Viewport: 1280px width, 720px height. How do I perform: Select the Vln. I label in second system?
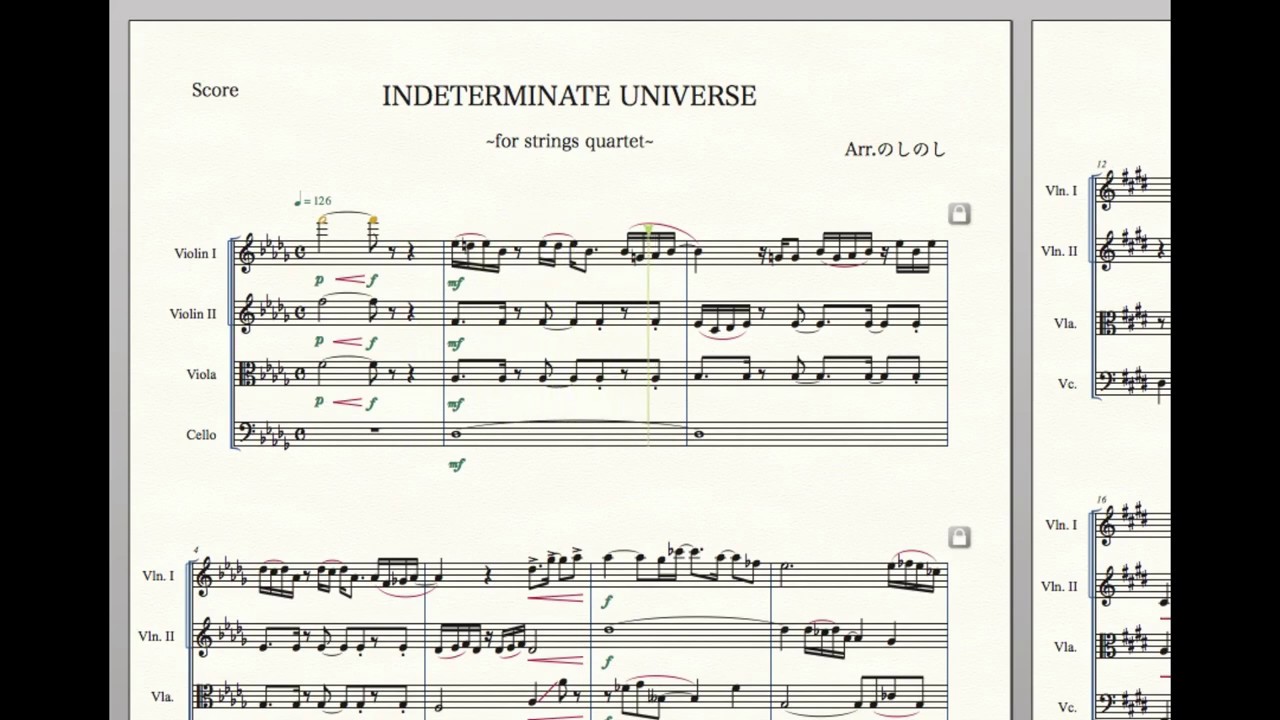[x=157, y=576]
